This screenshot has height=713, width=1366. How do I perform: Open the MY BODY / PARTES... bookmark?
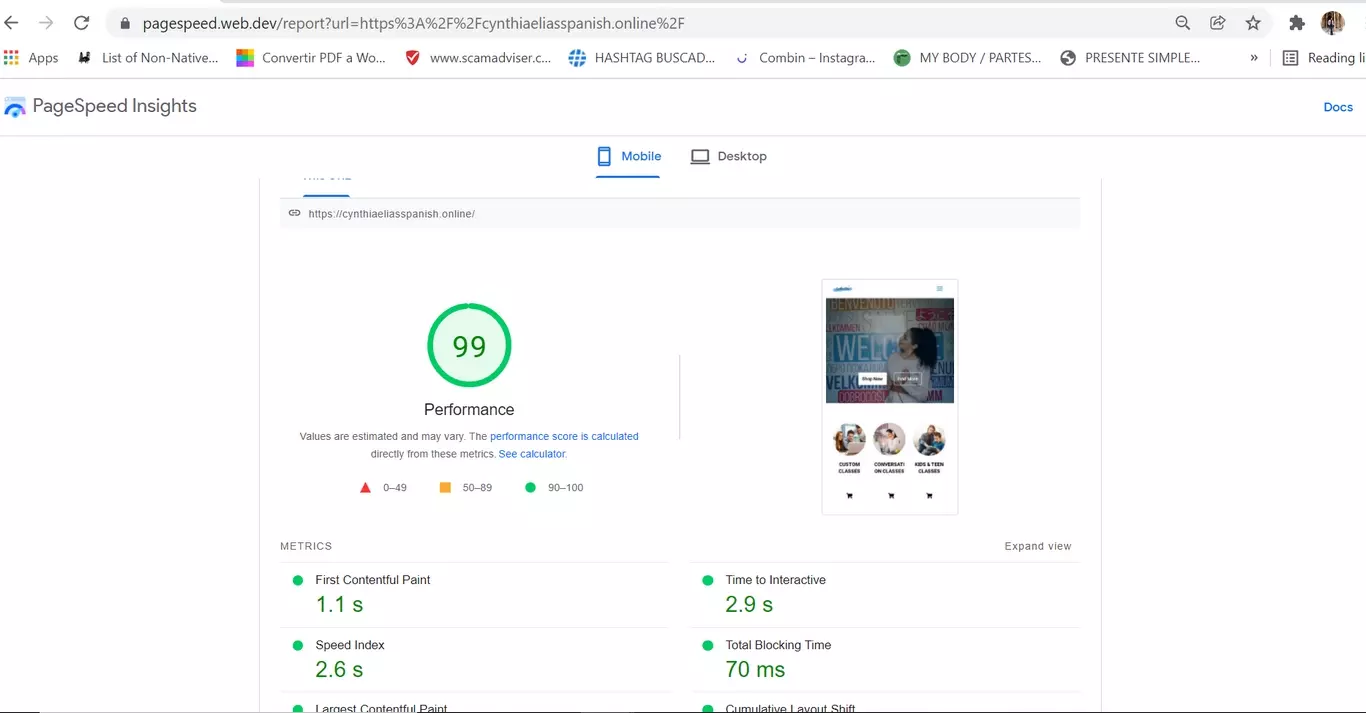tap(968, 58)
